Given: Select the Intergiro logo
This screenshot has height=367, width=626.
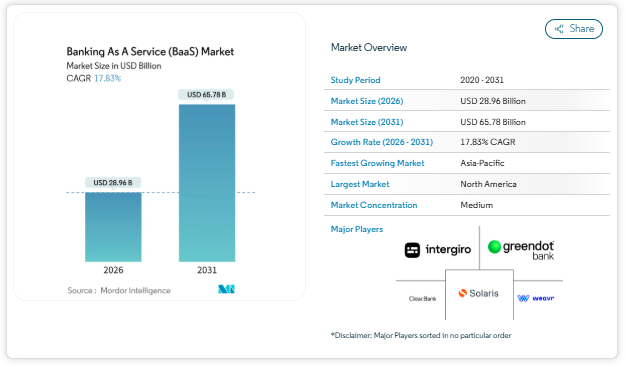Looking at the screenshot, I should 438,250.
